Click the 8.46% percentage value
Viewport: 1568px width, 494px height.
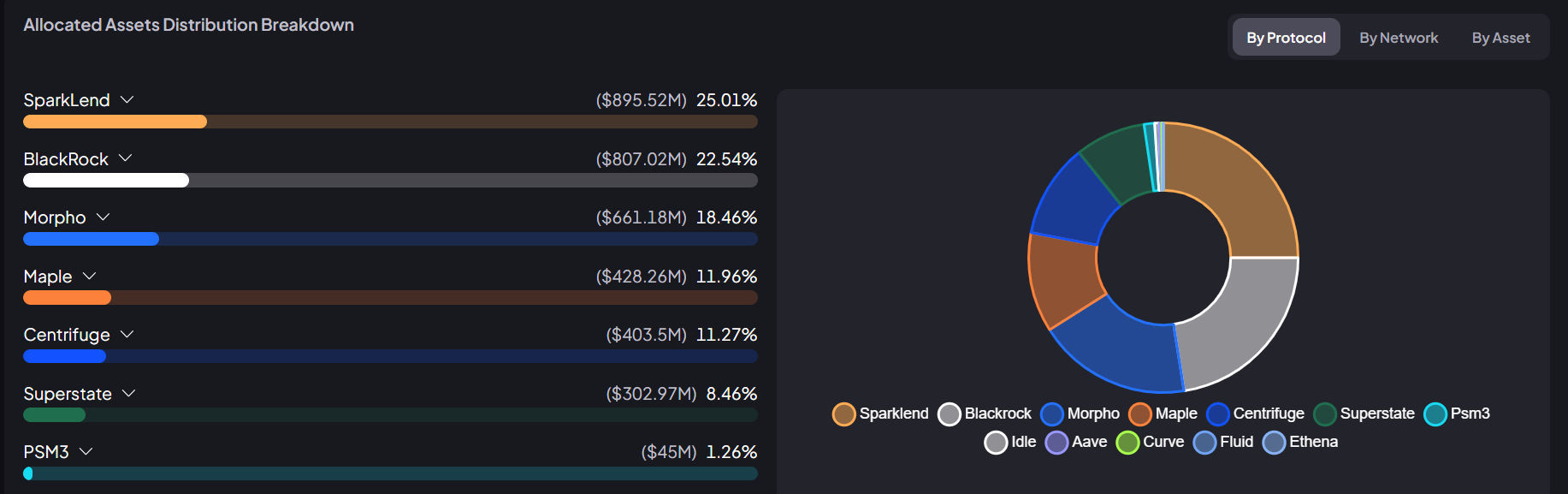click(x=731, y=394)
